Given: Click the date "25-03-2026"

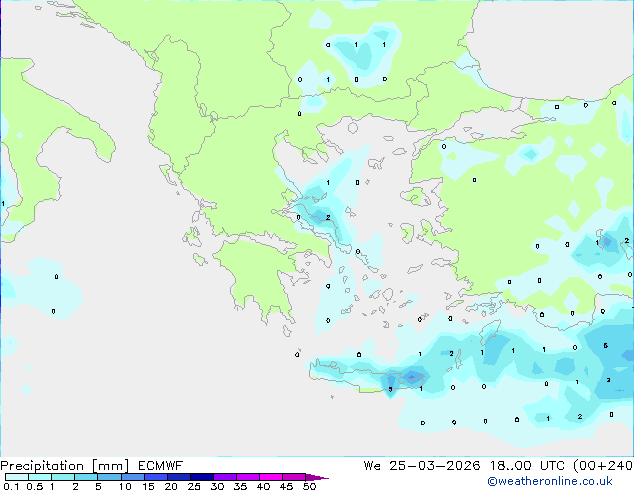Looking at the screenshot, I should (x=435, y=466).
